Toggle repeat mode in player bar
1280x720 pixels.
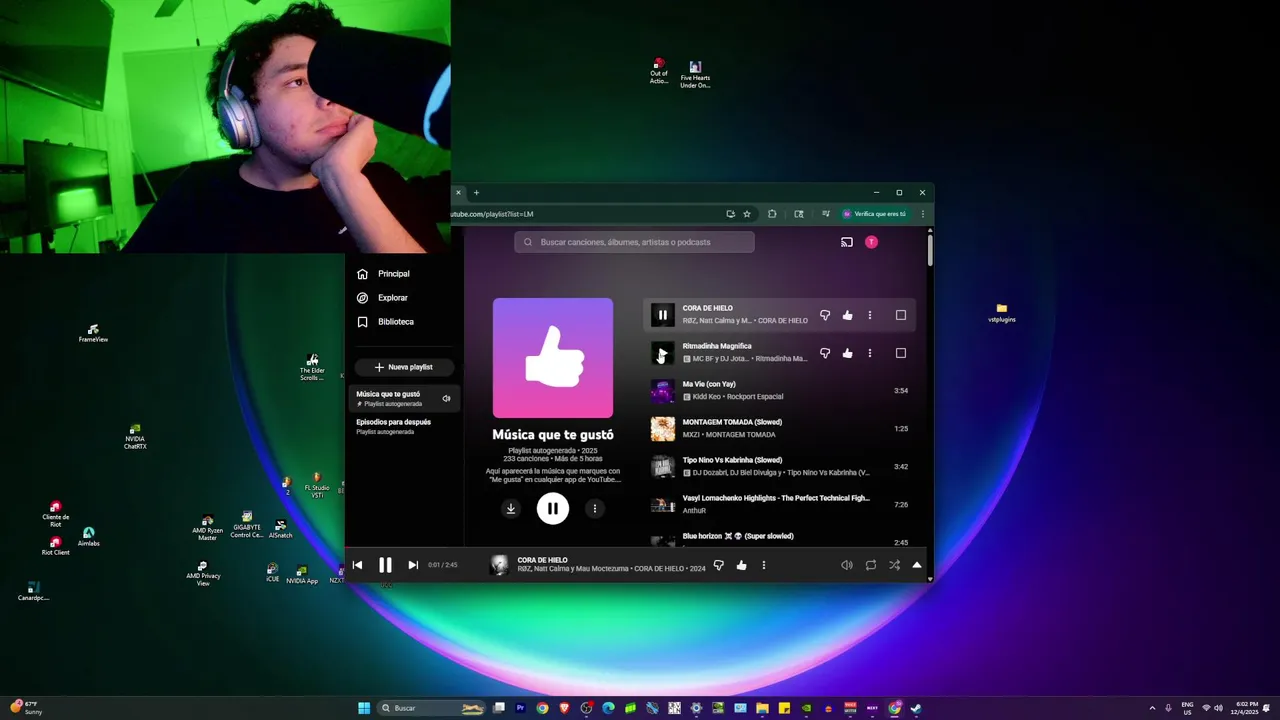871,565
